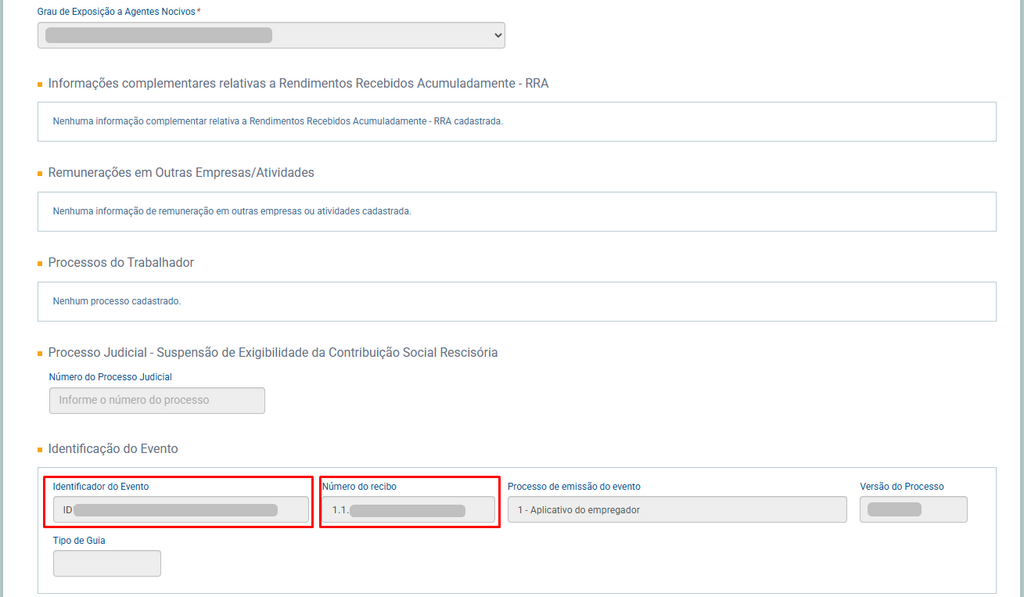Click the 'Nenhuma informação de remuneração' message
Screen dimensions: 1024x597
pyautogui.click(x=232, y=211)
